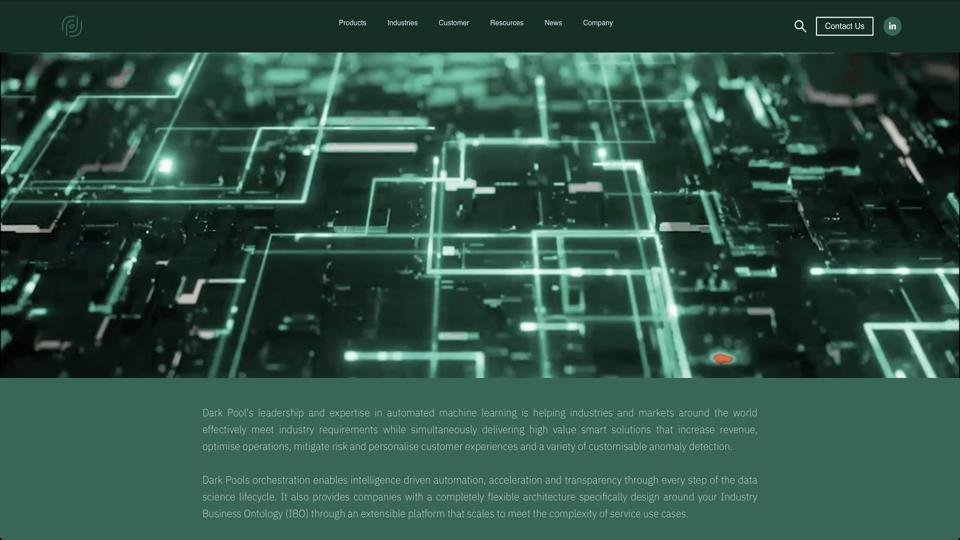Click paragraph starting "Dark Pool's leadership and expertise"
Screen dimensions: 960x540
pyautogui.click(x=479, y=430)
